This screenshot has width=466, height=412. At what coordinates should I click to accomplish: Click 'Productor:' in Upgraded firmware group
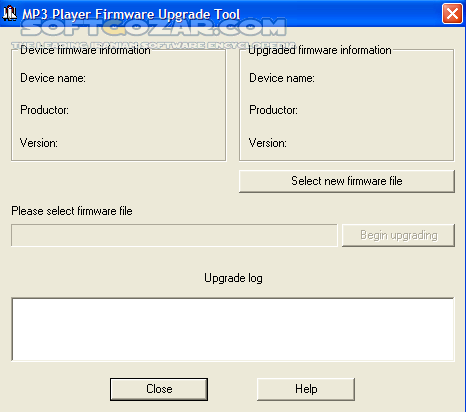click(x=273, y=110)
